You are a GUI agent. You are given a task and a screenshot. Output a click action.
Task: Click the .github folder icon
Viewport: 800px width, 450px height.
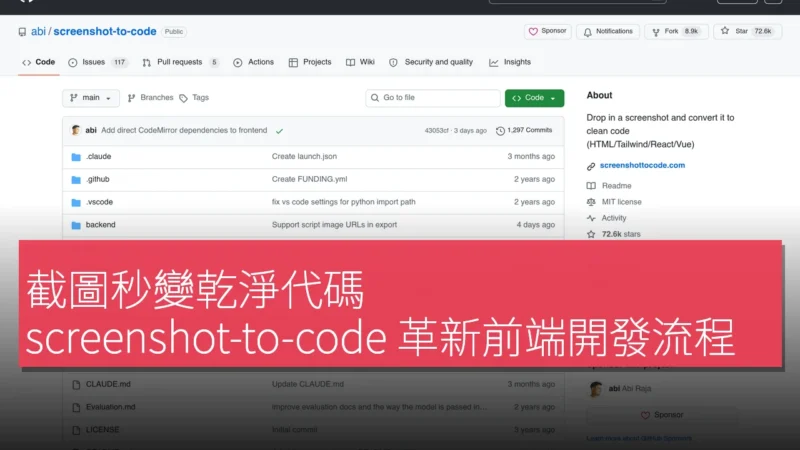point(76,180)
